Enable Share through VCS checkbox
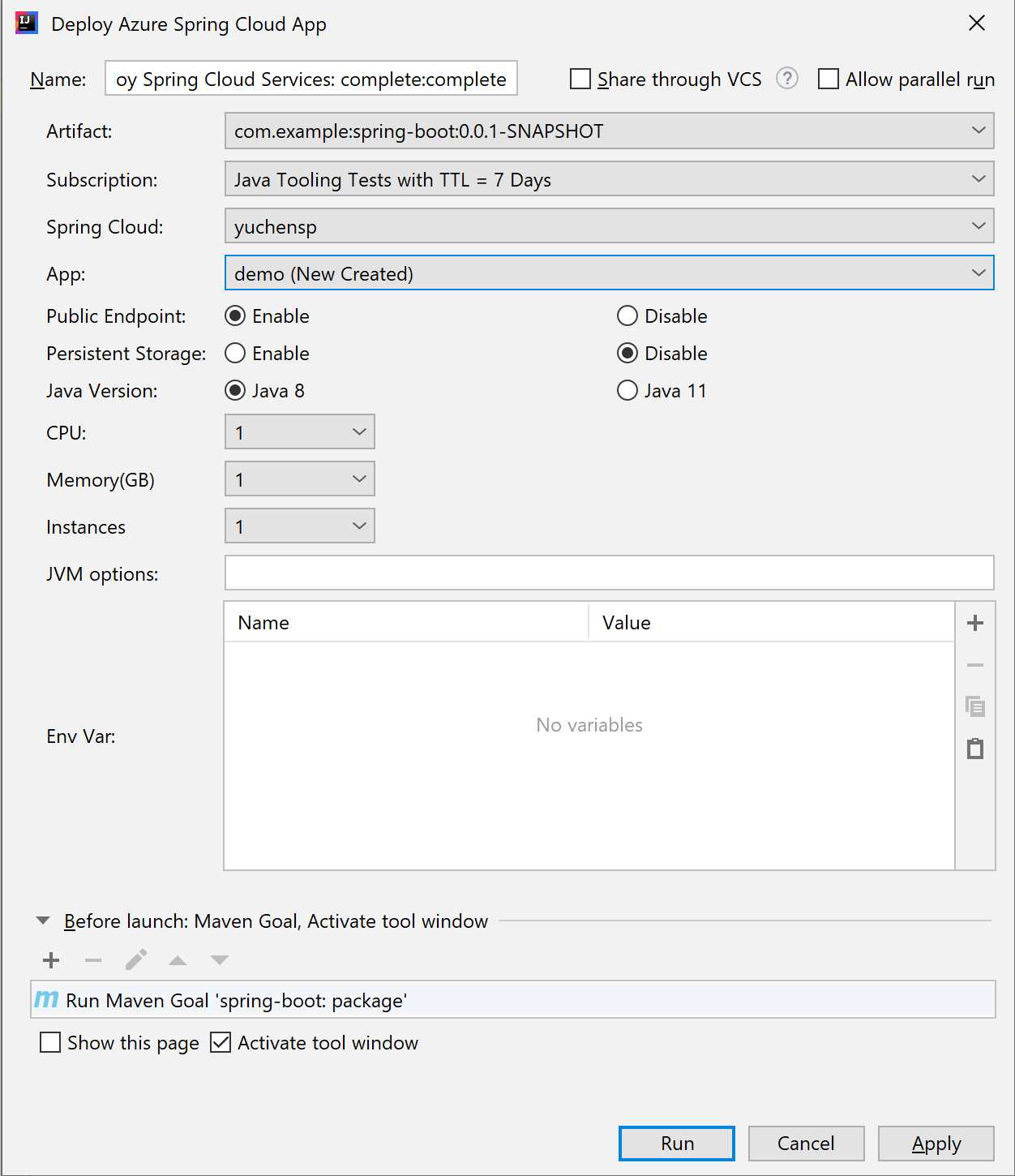1015x1176 pixels. click(580, 79)
